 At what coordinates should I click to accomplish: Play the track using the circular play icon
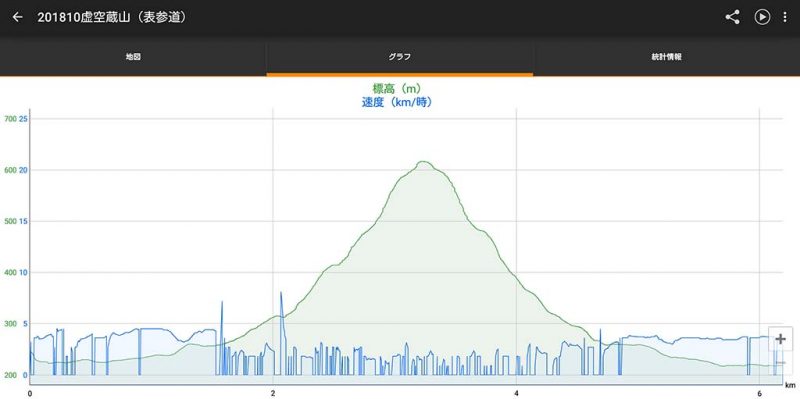click(762, 17)
